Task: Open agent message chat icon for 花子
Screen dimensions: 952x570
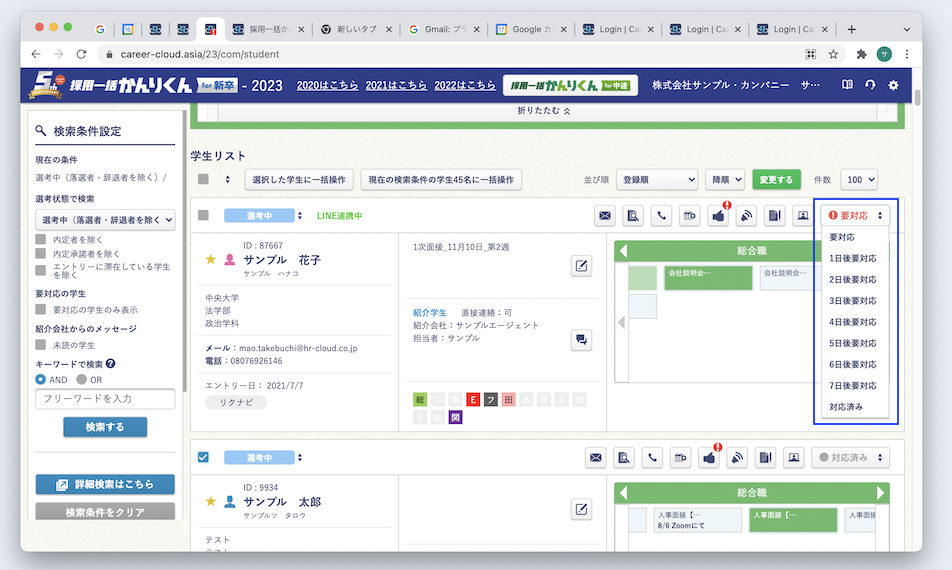Action: 581,340
